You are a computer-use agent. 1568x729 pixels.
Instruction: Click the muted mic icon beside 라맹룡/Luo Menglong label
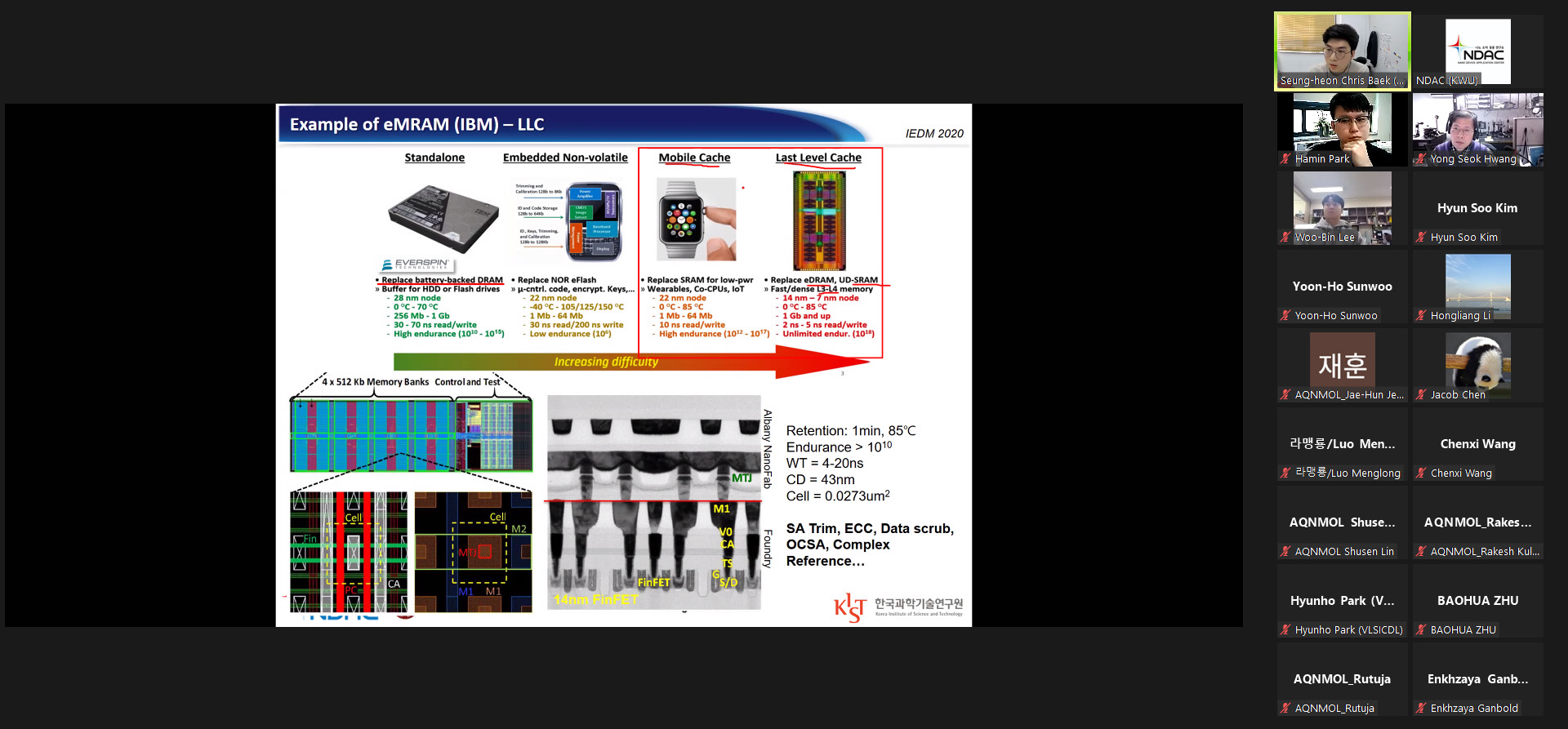click(x=1286, y=473)
